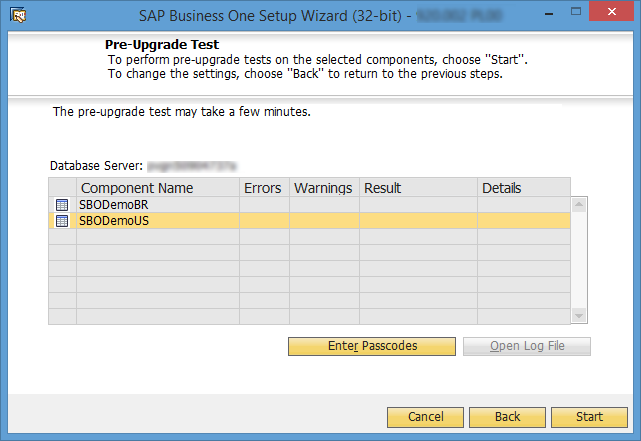Viewport: 641px width, 441px height.
Task: Select the SBODemoUS component row
Action: 309,221
